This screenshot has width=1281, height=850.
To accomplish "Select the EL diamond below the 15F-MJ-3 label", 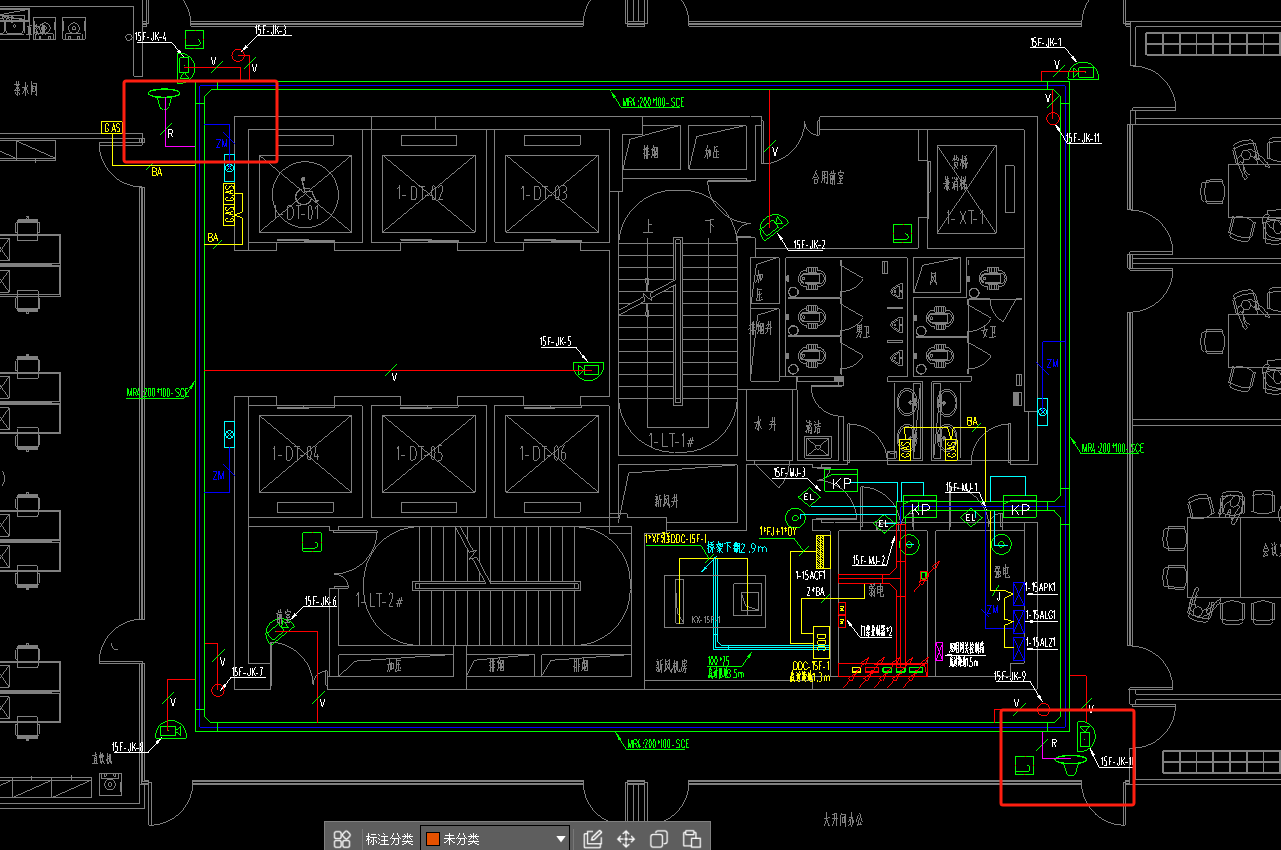I will [809, 496].
